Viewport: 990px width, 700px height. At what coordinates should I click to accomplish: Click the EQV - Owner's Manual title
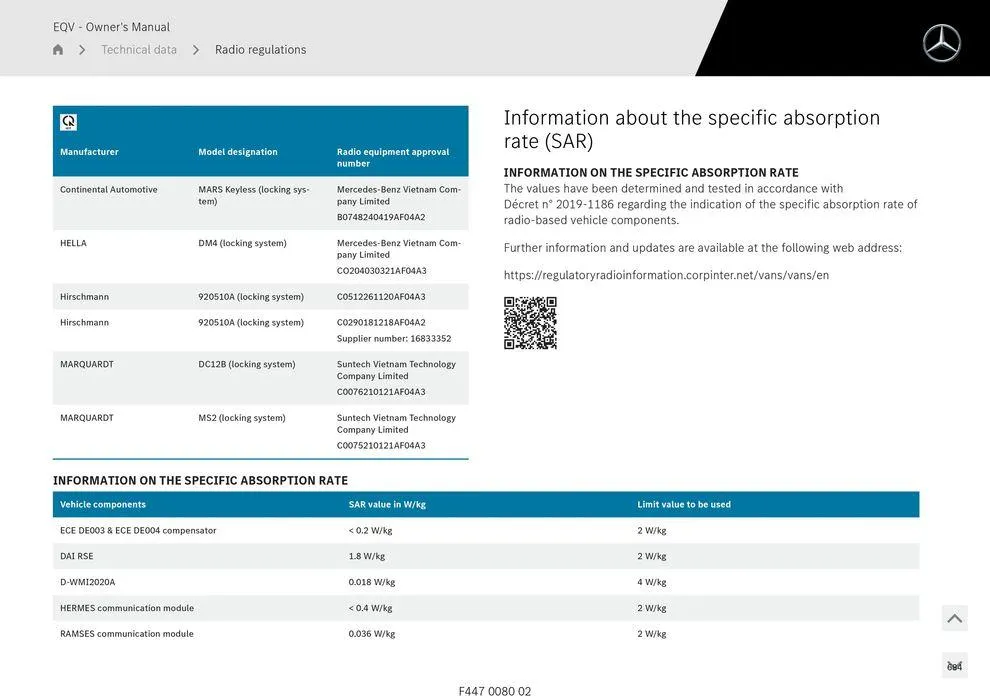110,26
